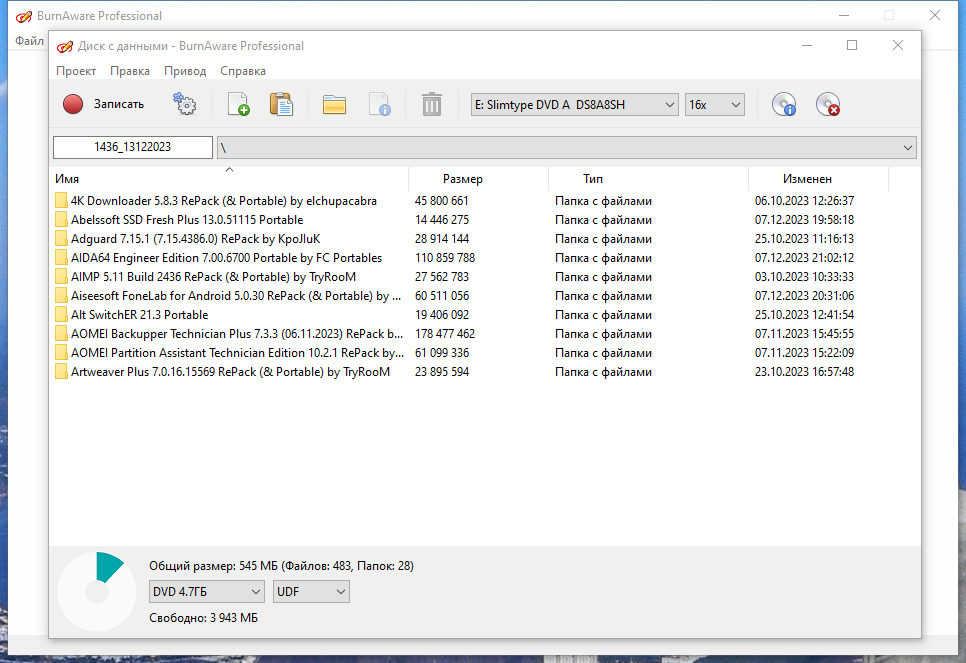Sort by the Размер column header

(x=478, y=179)
